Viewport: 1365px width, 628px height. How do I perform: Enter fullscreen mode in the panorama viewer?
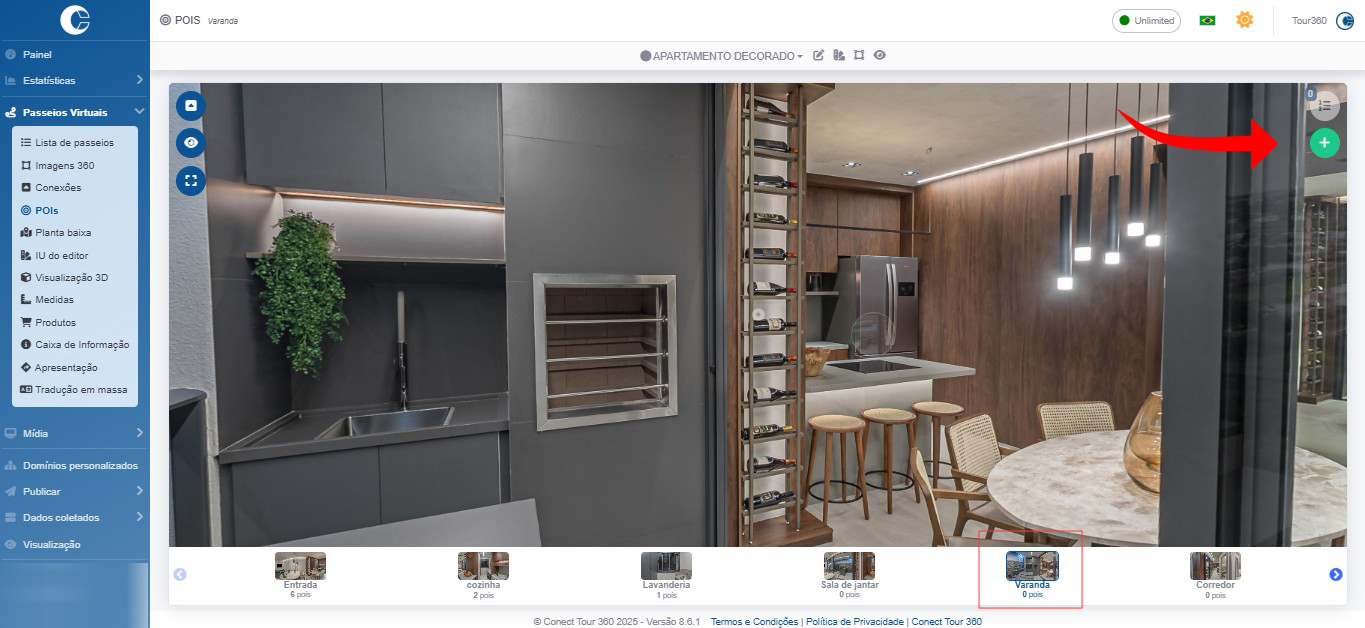pyautogui.click(x=191, y=181)
